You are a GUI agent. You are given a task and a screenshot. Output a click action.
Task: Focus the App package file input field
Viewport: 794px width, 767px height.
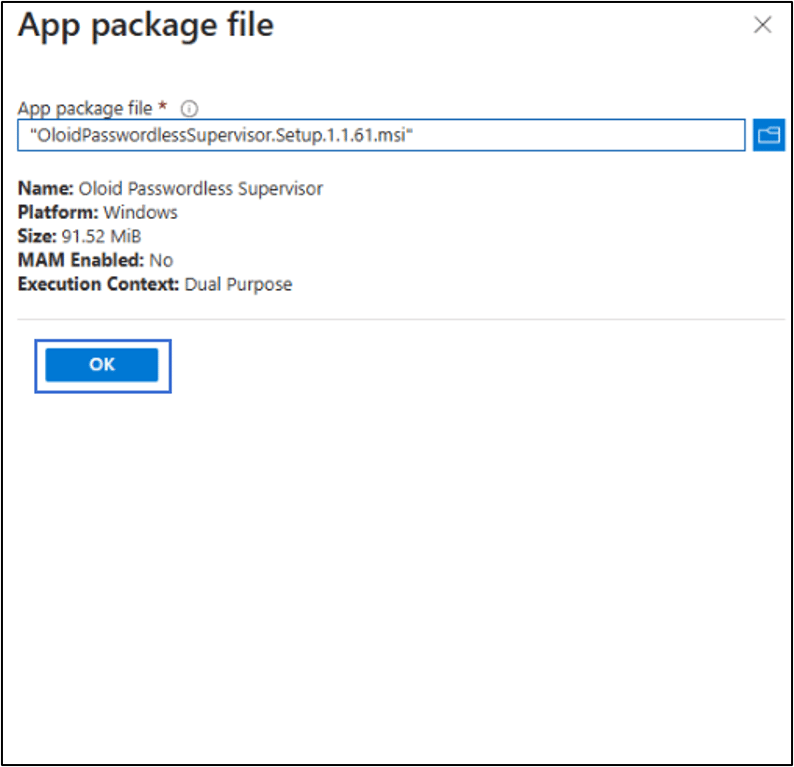click(381, 135)
